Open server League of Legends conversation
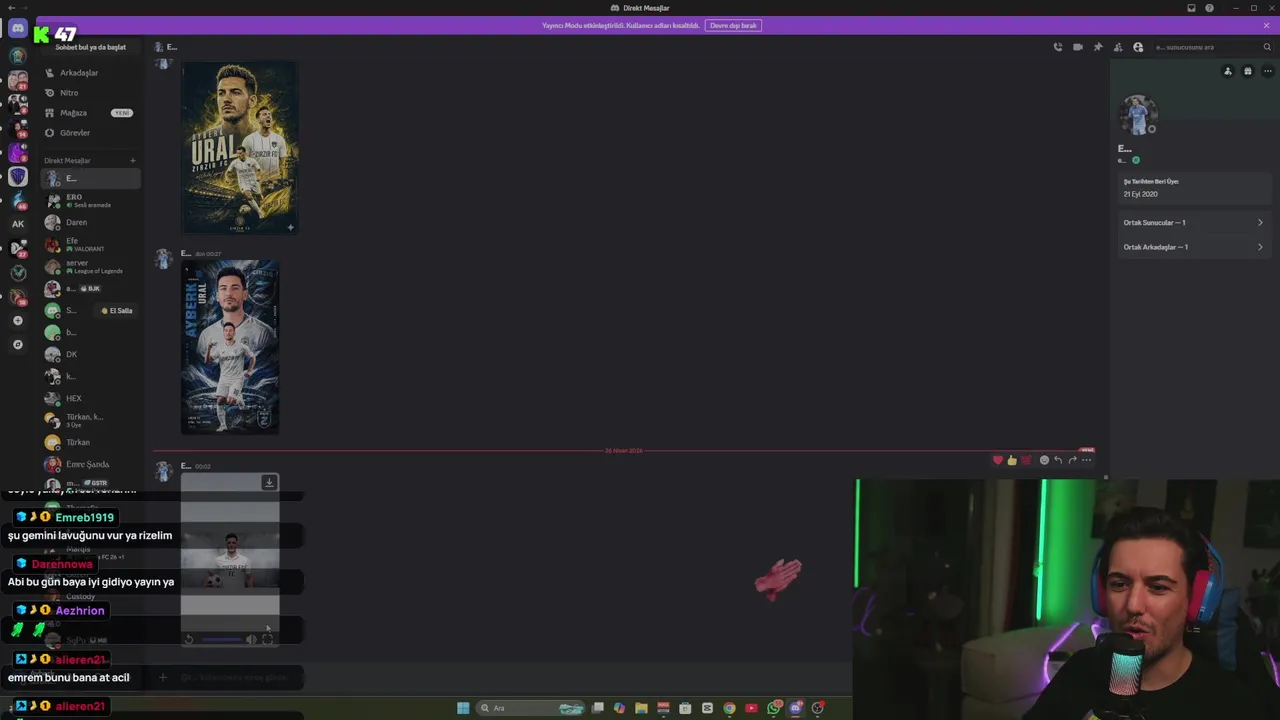 pyautogui.click(x=90, y=266)
